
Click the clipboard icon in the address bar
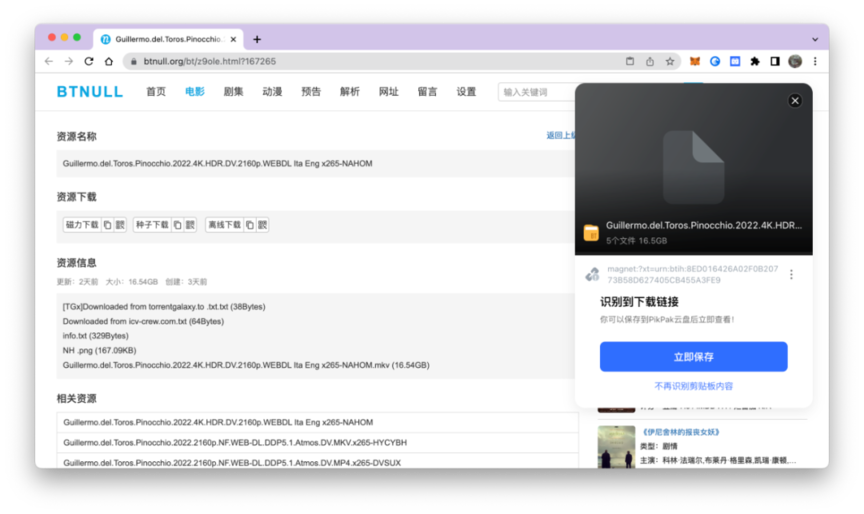coord(630,61)
